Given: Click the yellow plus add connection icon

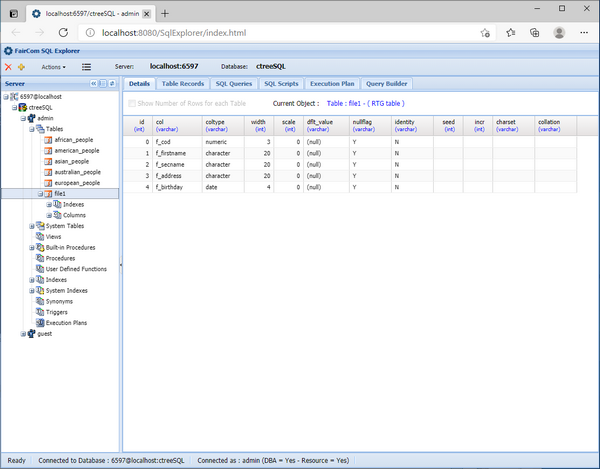Looking at the screenshot, I should coord(22,67).
